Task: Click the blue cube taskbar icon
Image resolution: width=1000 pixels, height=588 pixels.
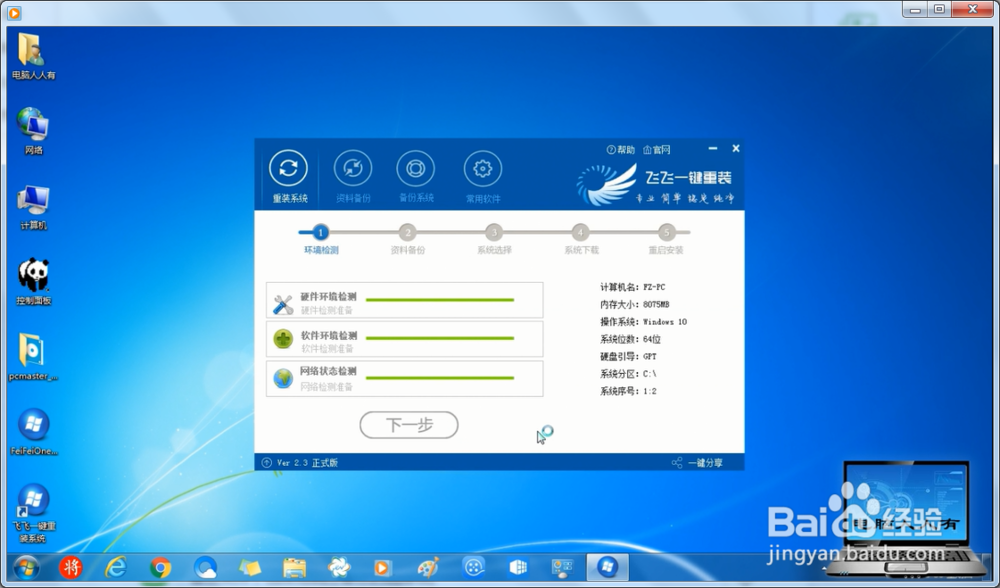Action: point(518,567)
